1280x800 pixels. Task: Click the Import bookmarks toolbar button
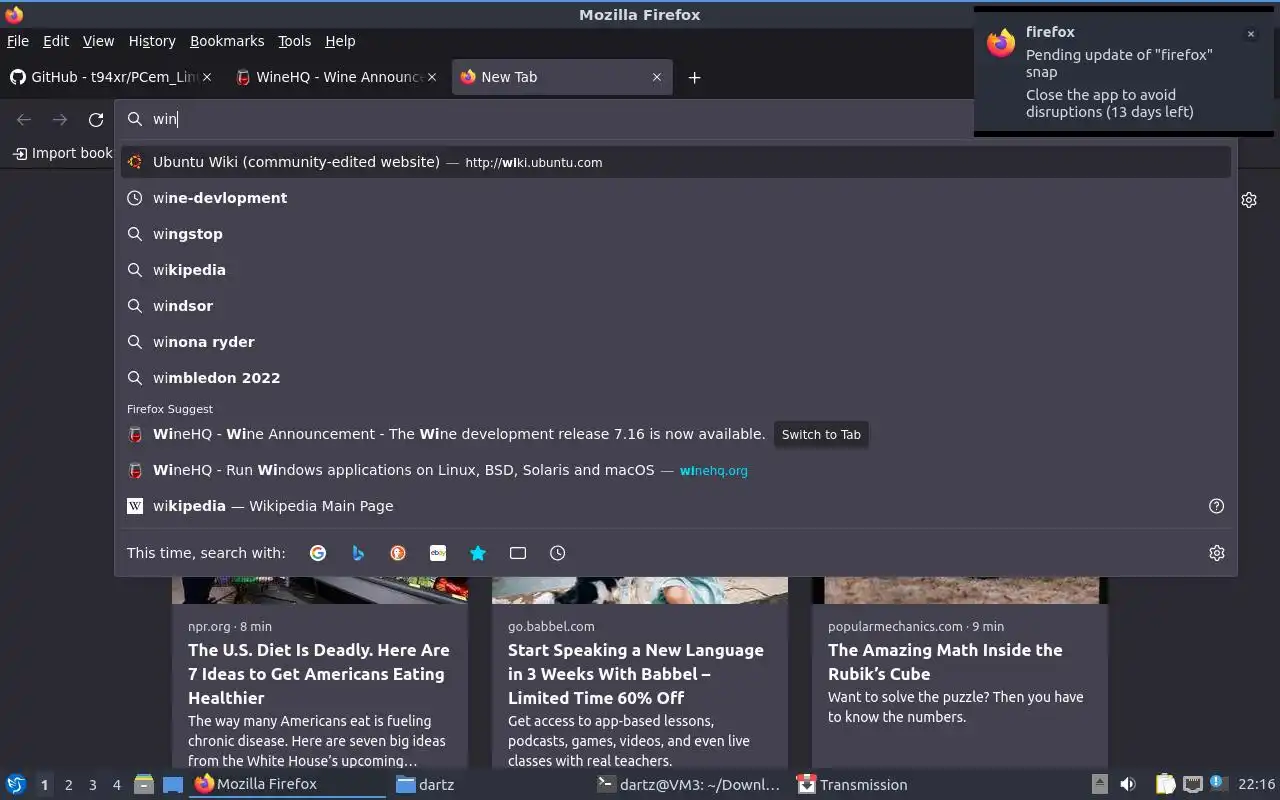[x=62, y=153]
